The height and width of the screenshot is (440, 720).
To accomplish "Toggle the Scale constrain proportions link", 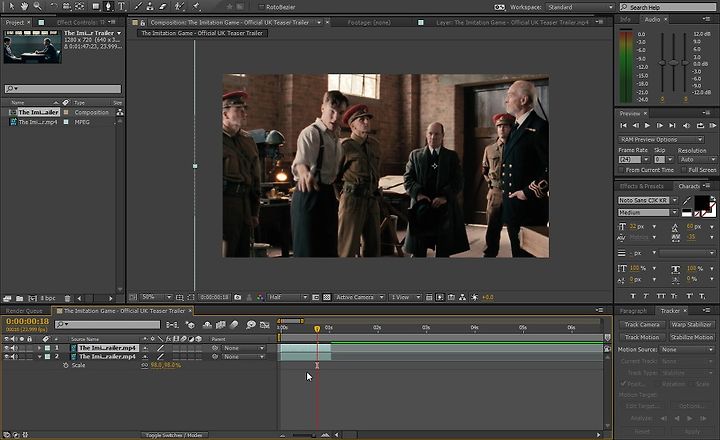I will click(145, 365).
